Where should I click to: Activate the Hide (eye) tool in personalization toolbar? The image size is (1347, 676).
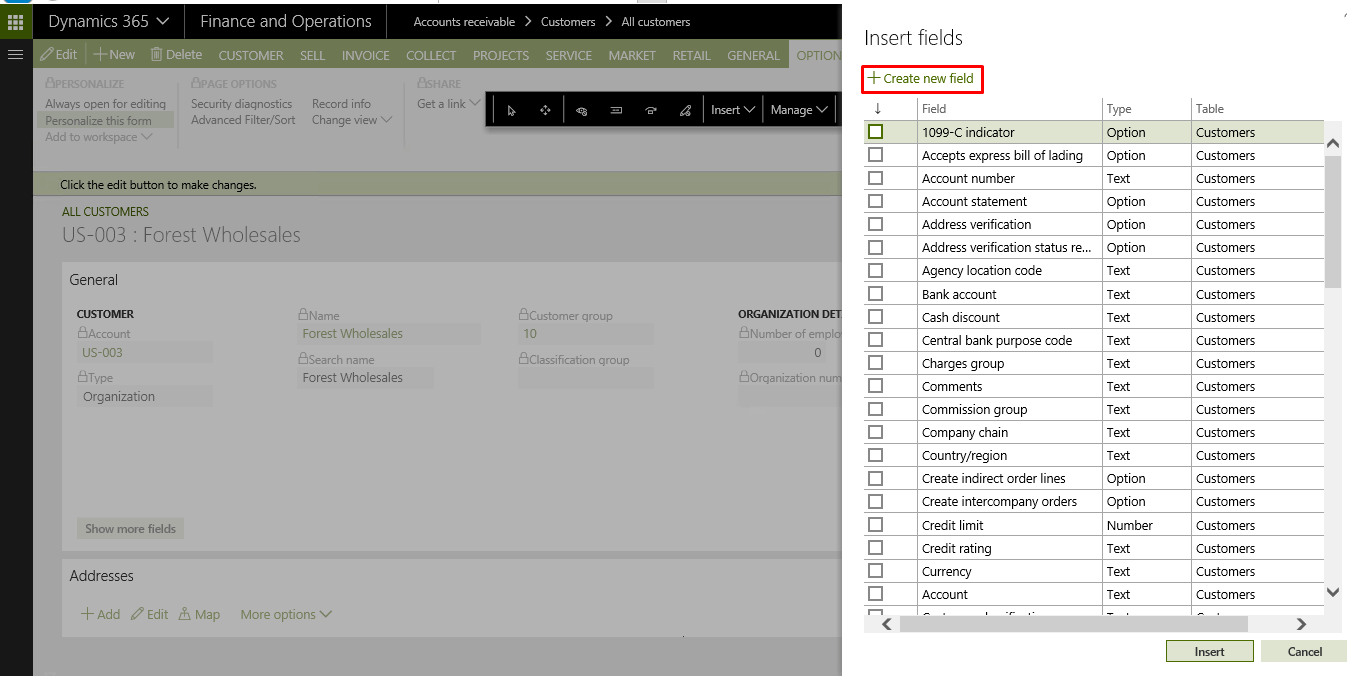point(582,110)
